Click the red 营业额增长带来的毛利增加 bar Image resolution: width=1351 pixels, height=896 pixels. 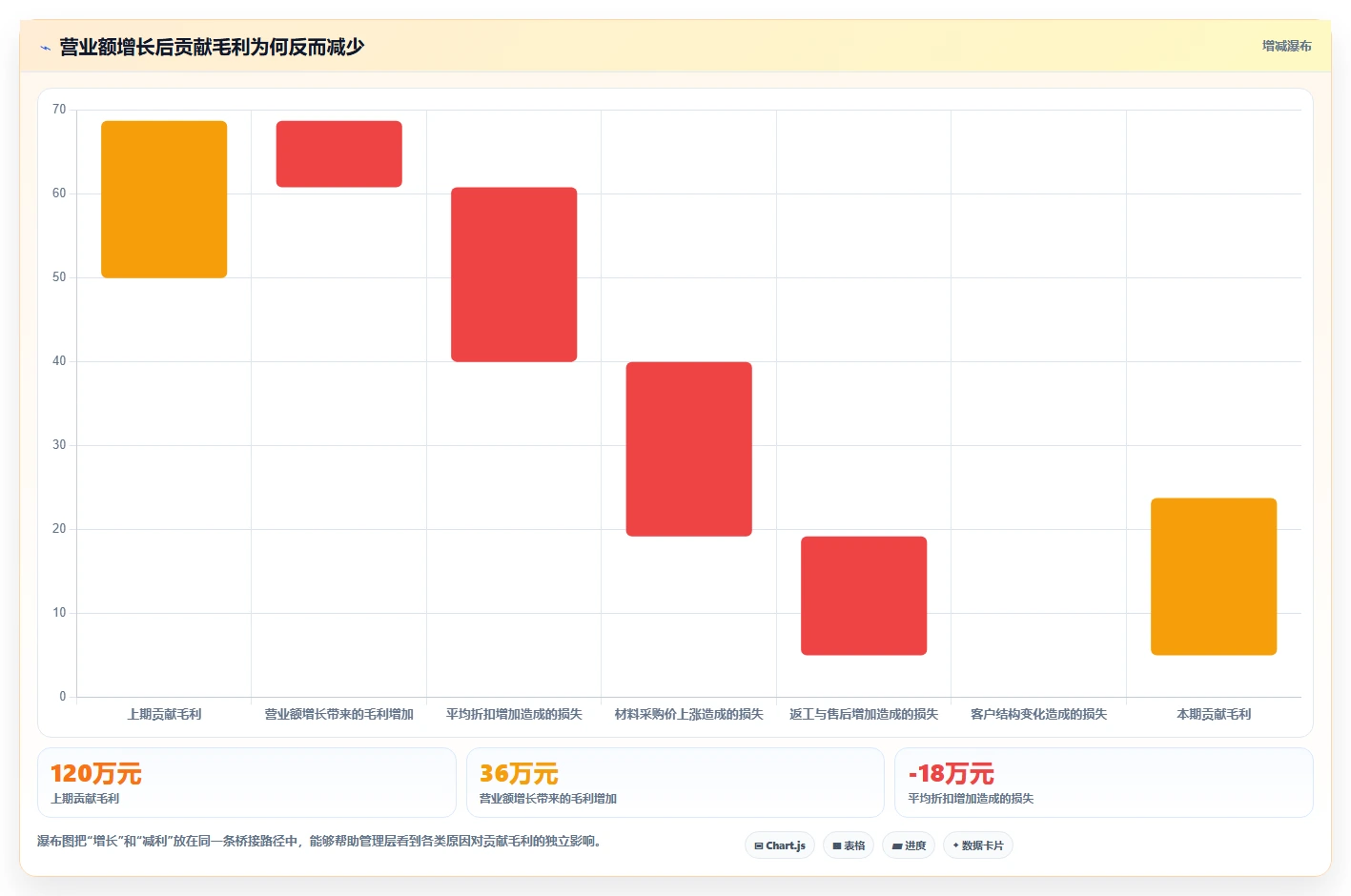pyautogui.click(x=339, y=153)
